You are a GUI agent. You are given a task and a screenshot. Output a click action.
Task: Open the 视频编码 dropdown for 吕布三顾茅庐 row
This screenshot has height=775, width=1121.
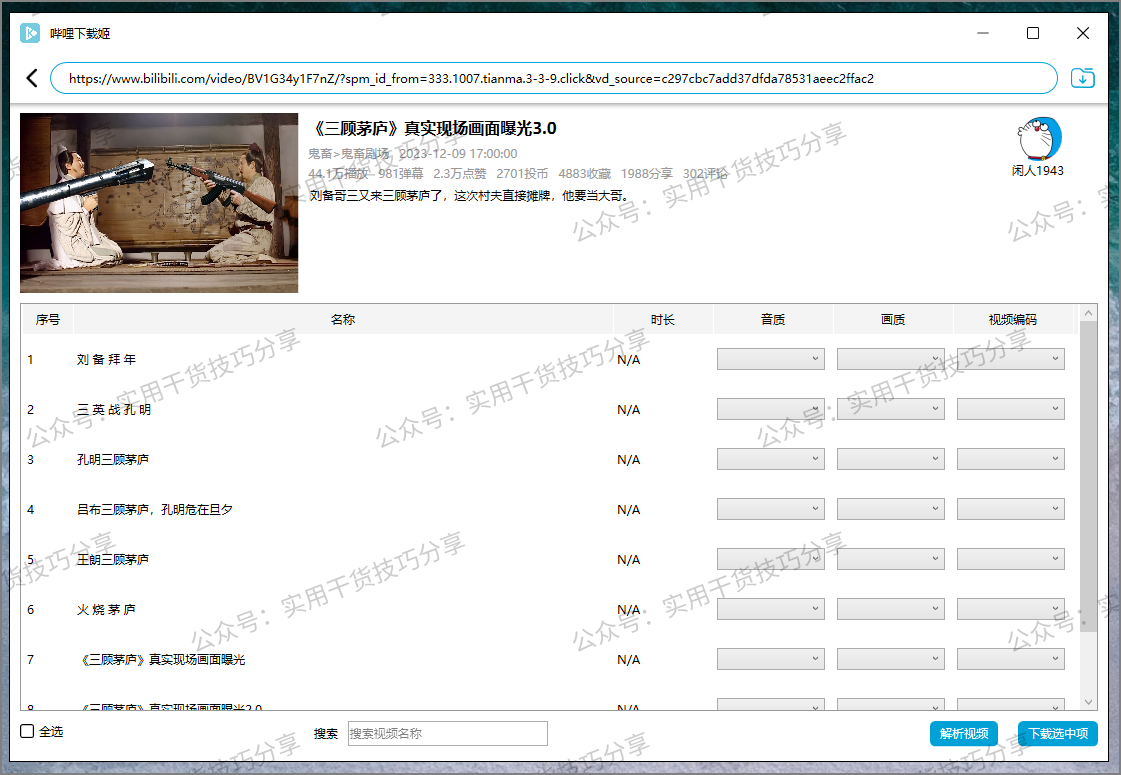pos(1010,508)
